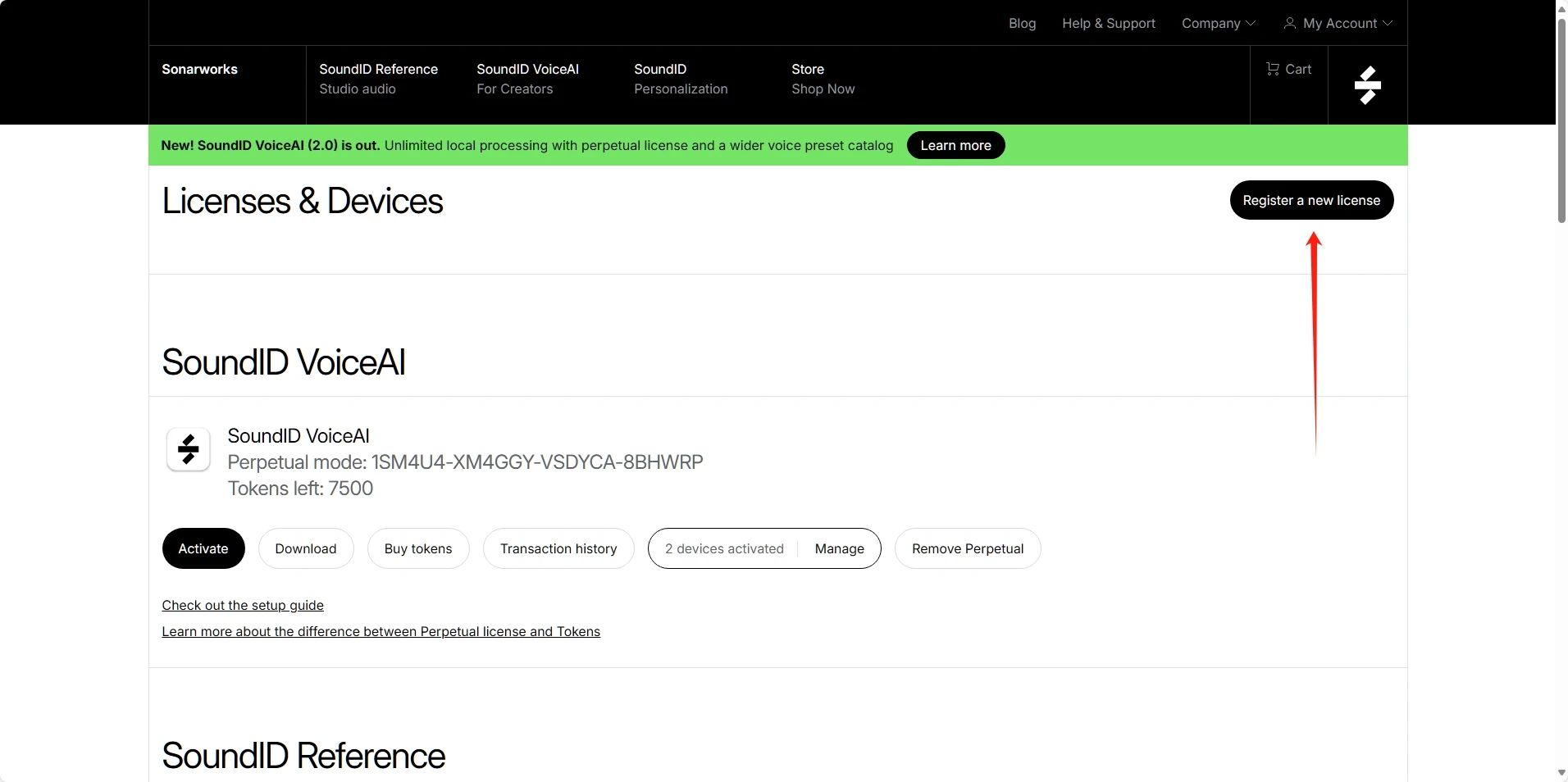Open the setup guide link

click(x=243, y=605)
